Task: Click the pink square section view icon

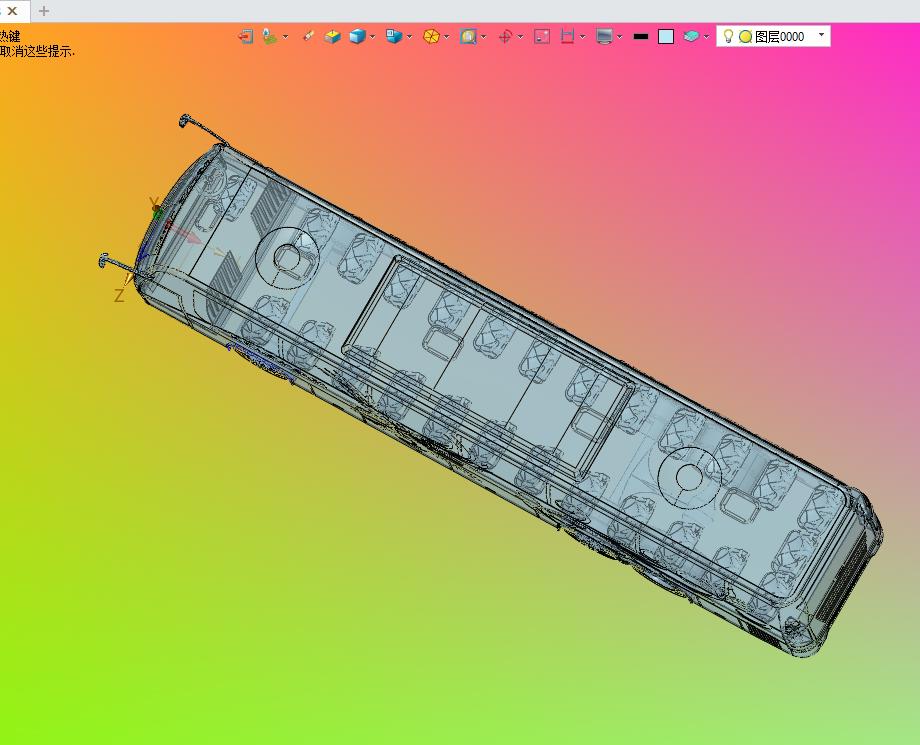Action: click(x=542, y=36)
